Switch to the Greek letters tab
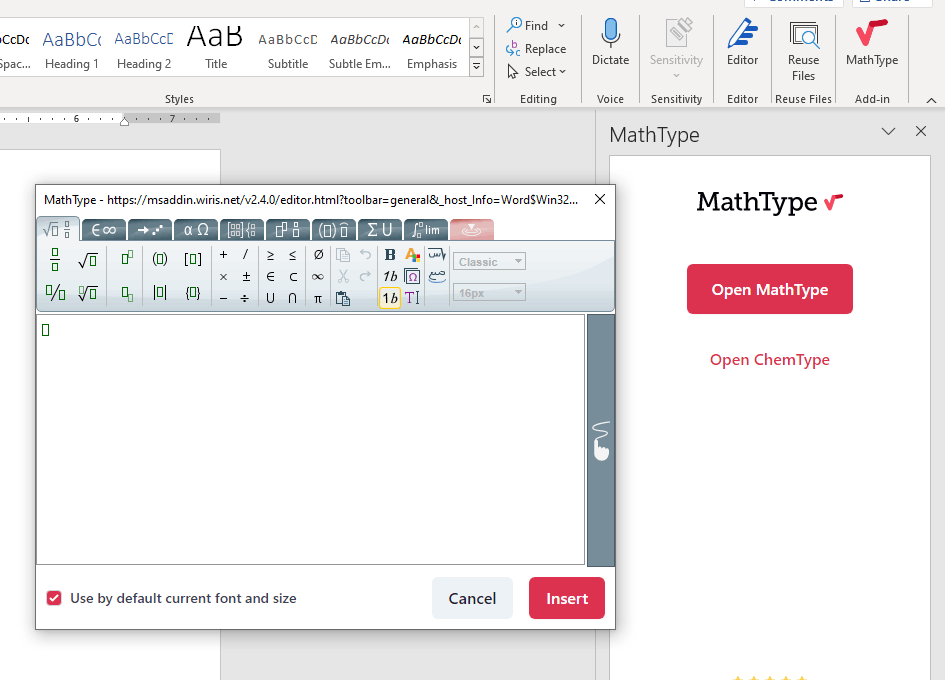The width and height of the screenshot is (945, 680). (196, 230)
